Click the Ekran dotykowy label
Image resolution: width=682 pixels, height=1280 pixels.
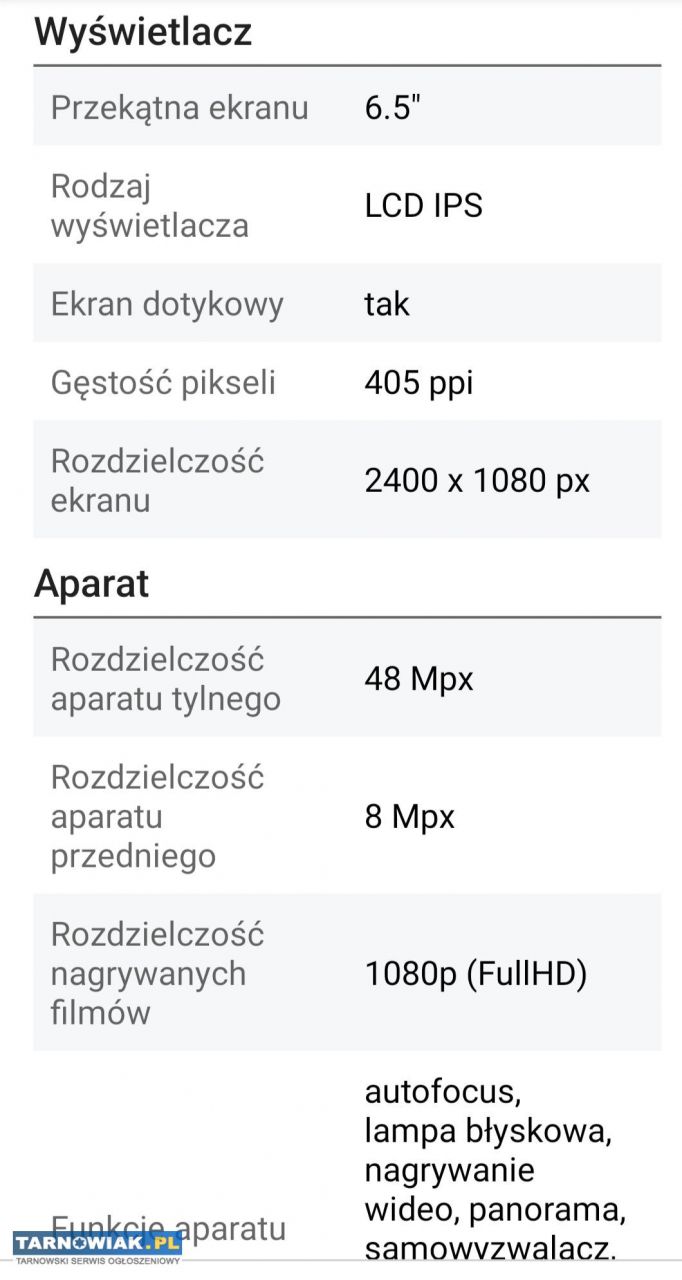tap(167, 303)
